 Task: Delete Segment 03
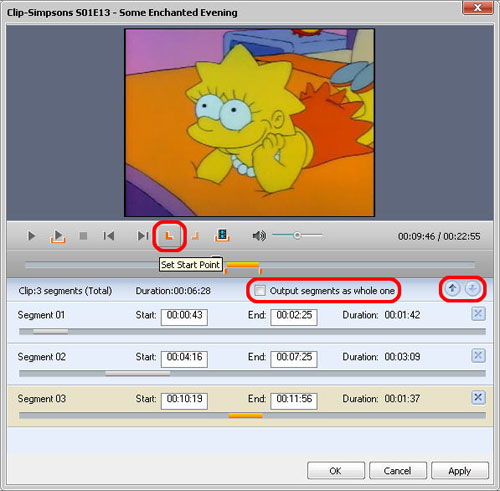pyautogui.click(x=478, y=398)
